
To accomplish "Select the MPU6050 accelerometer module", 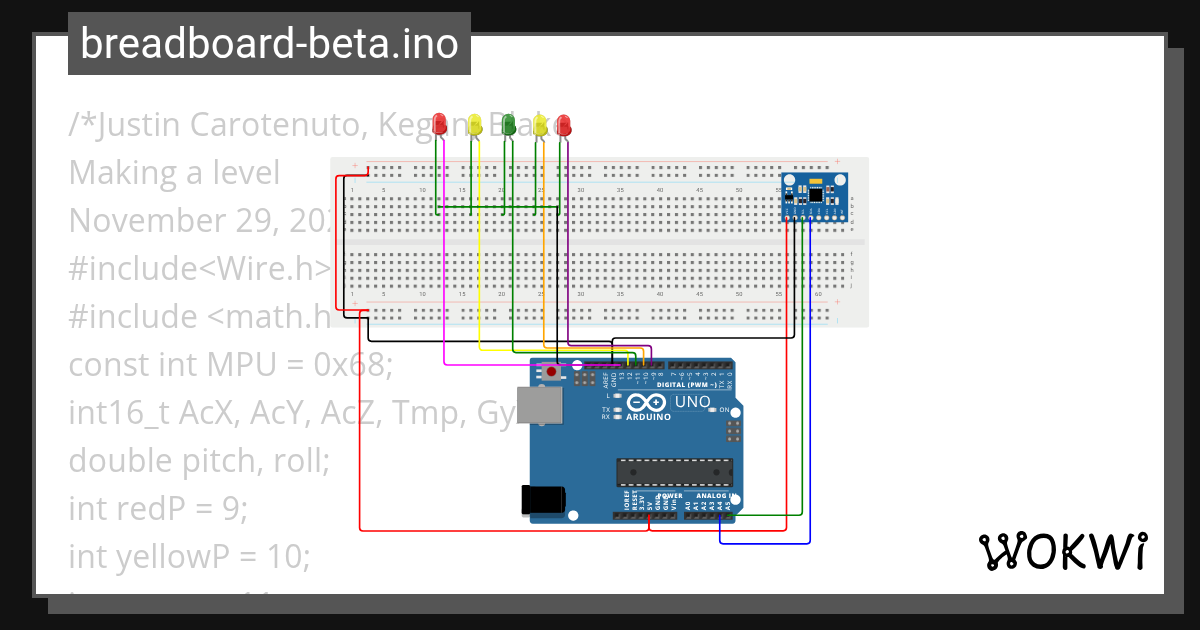I will [x=815, y=196].
